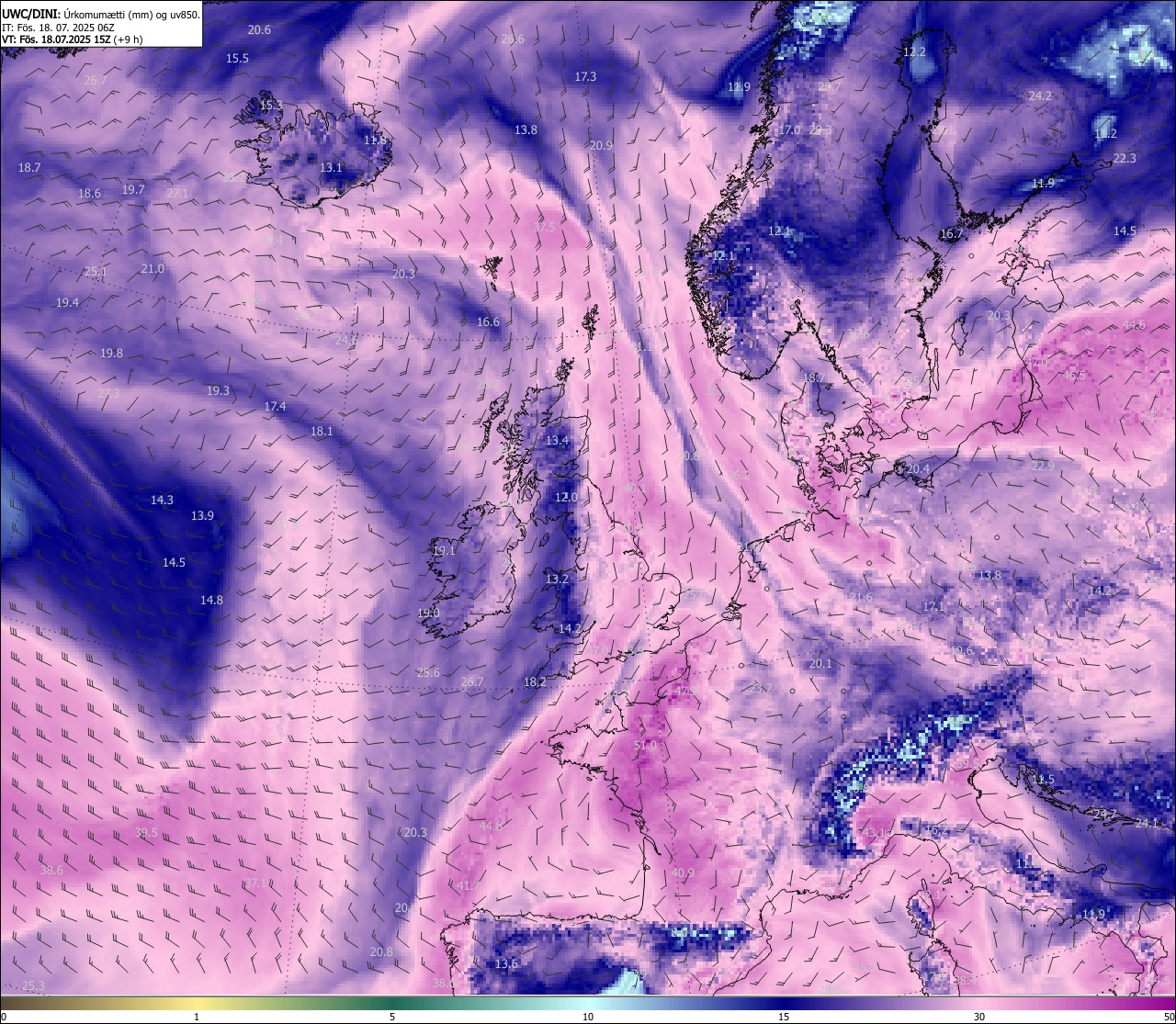Screen dimensions: 1176x1024
Task: Click the 19.8 value in the Atlantic
Action: click(111, 353)
